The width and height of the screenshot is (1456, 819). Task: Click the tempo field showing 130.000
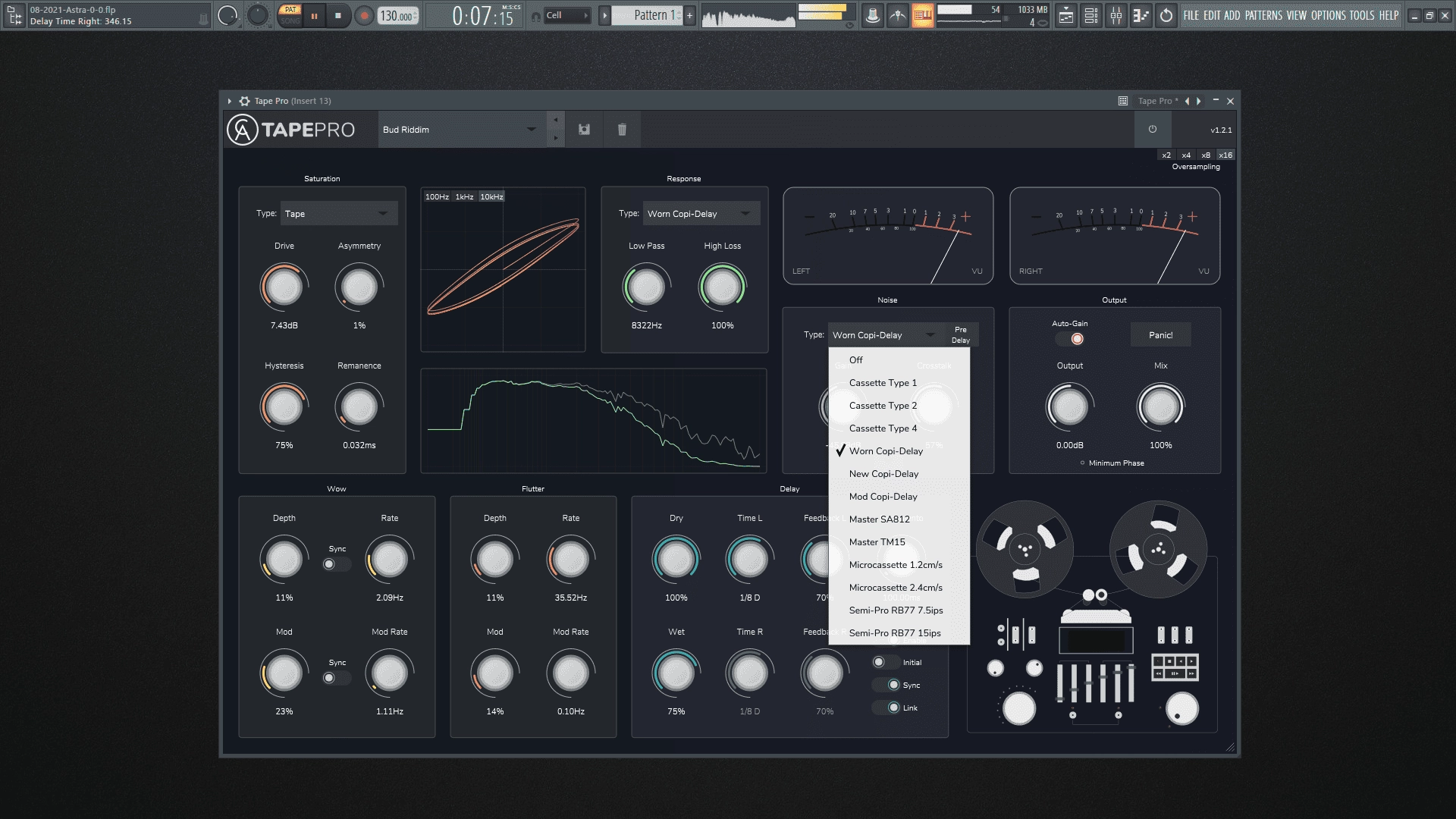tap(398, 16)
